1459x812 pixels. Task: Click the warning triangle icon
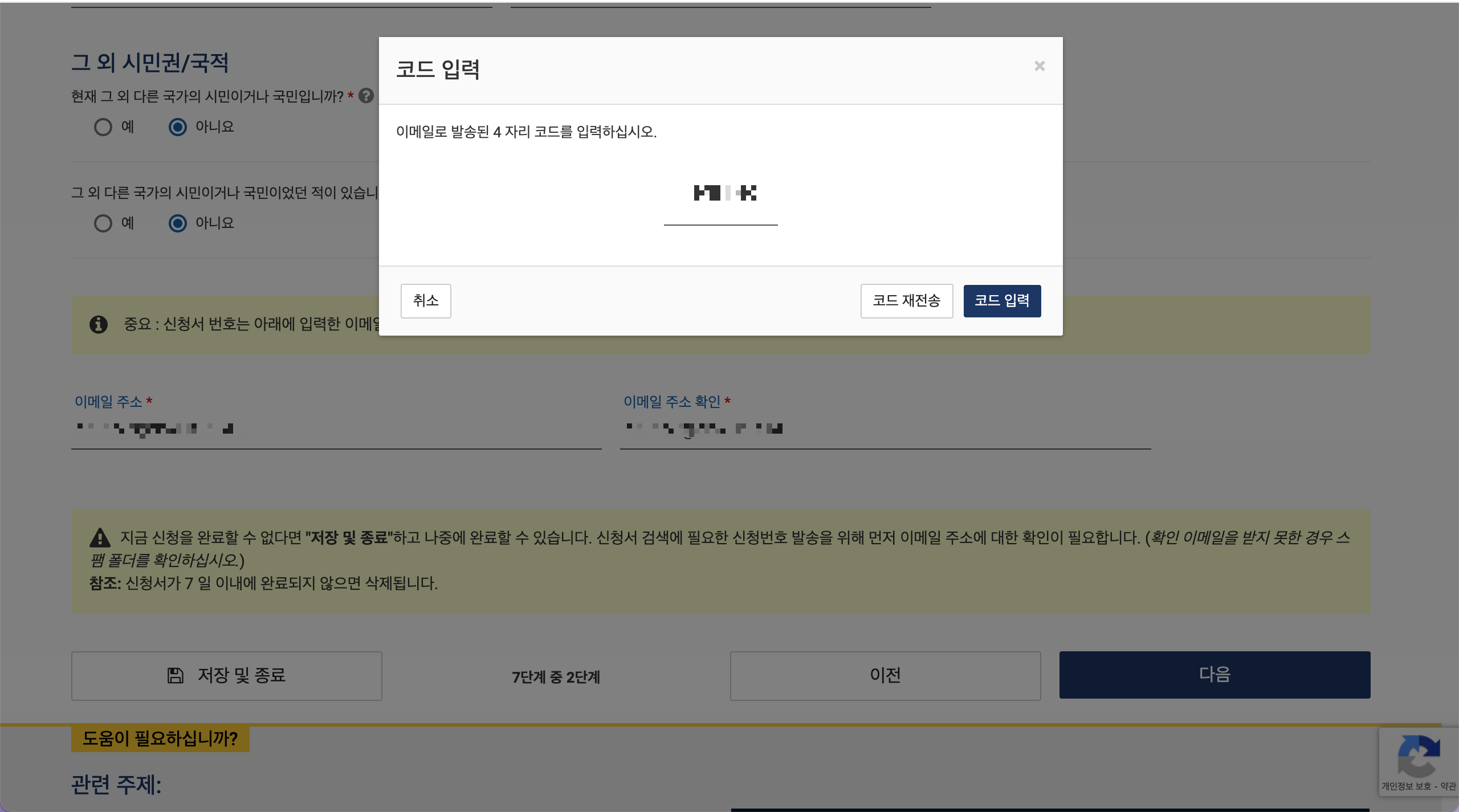tap(100, 537)
